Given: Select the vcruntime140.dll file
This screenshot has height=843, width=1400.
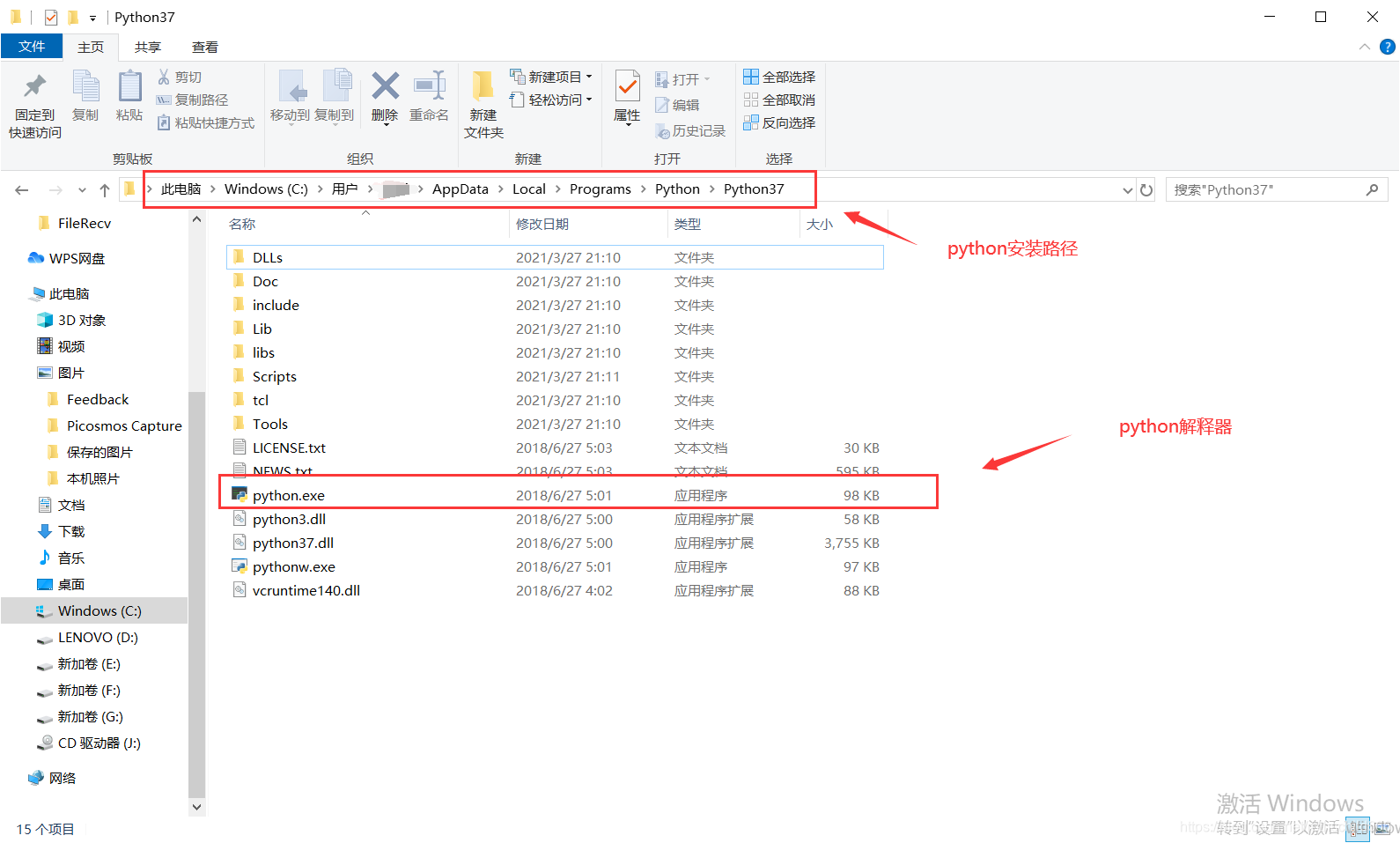Looking at the screenshot, I should point(555,590).
